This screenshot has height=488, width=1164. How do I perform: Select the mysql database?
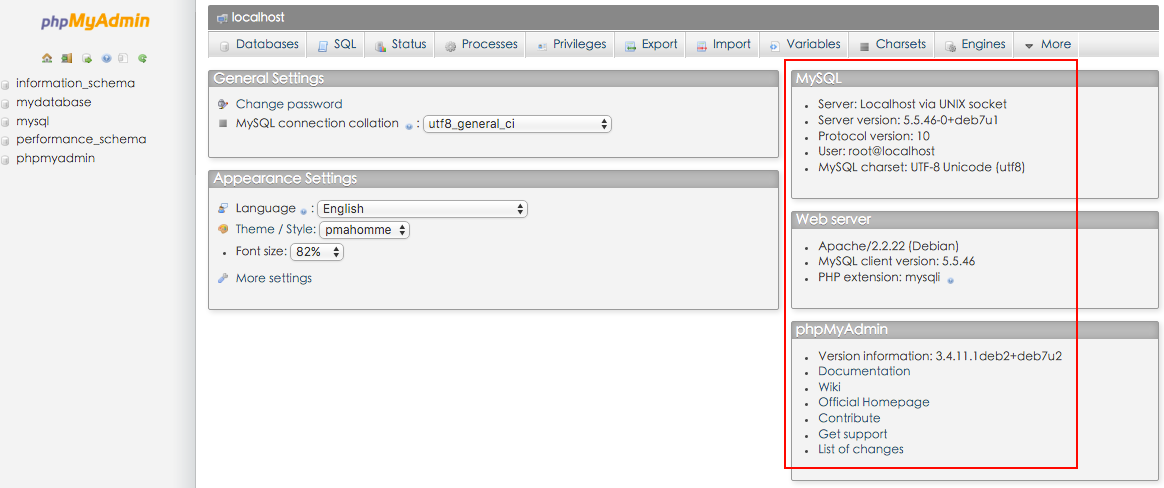[x=33, y=121]
